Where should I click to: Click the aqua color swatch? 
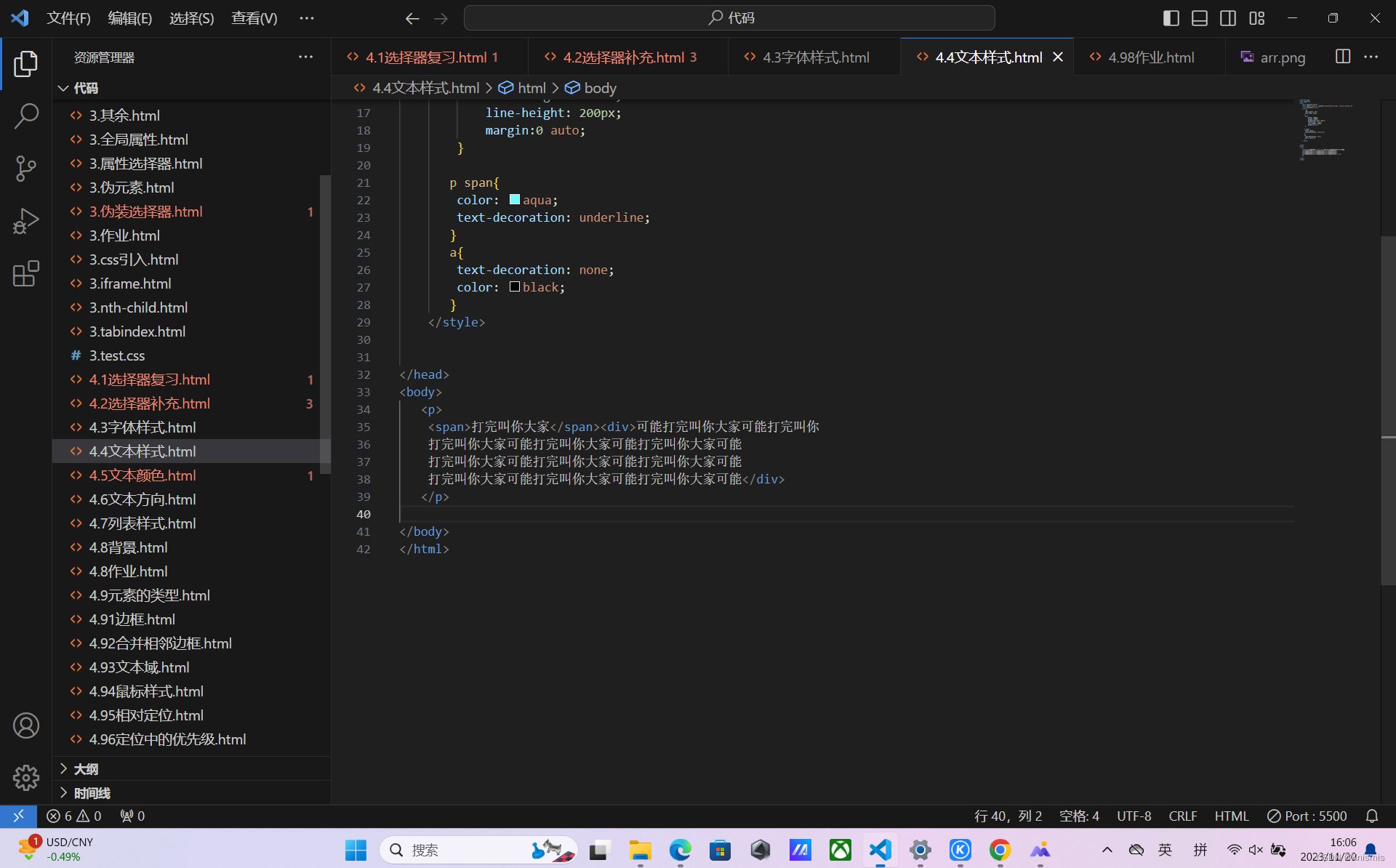coord(514,199)
